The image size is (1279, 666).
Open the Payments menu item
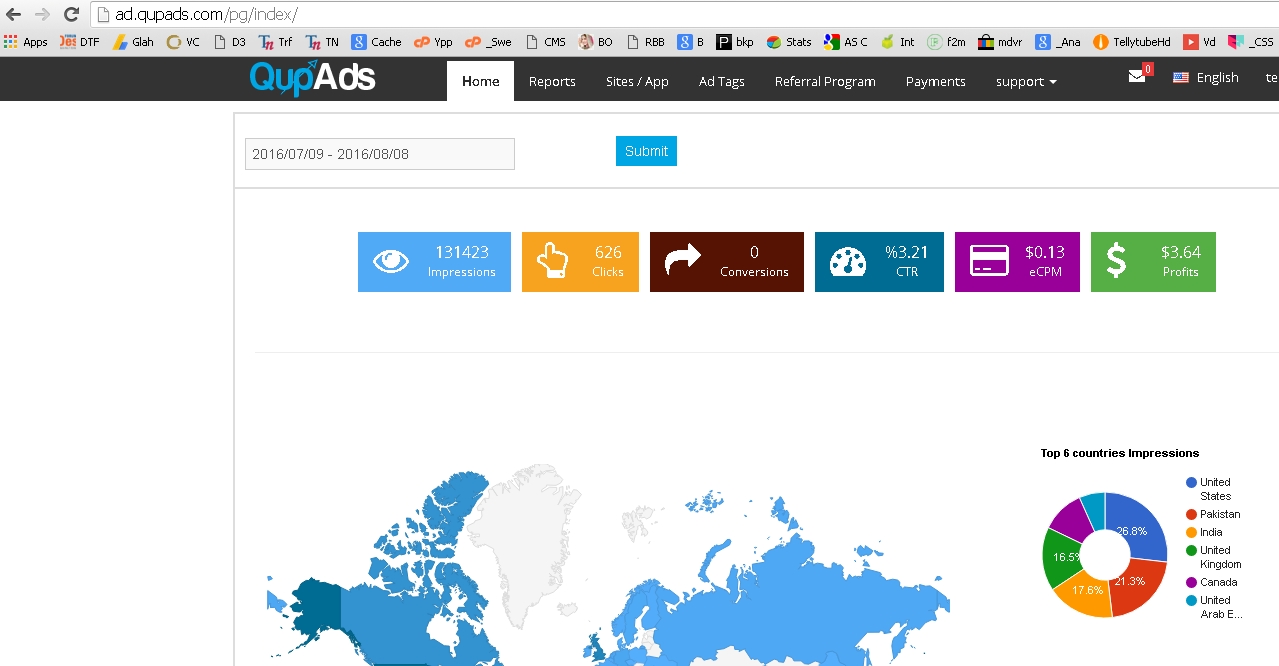click(x=936, y=81)
